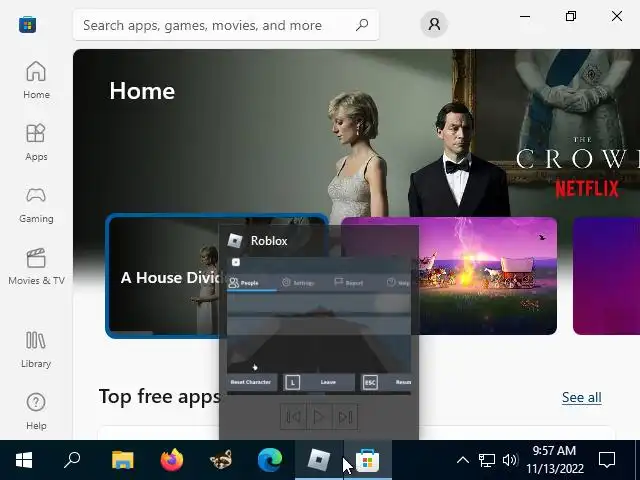
Task: Click The Crown Netflix hero banner
Action: [x=356, y=133]
